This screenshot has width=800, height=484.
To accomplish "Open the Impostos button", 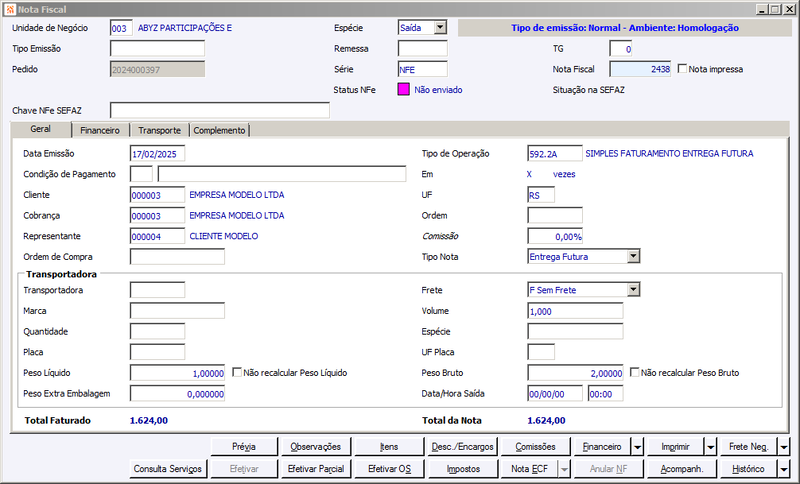I will click(x=463, y=469).
